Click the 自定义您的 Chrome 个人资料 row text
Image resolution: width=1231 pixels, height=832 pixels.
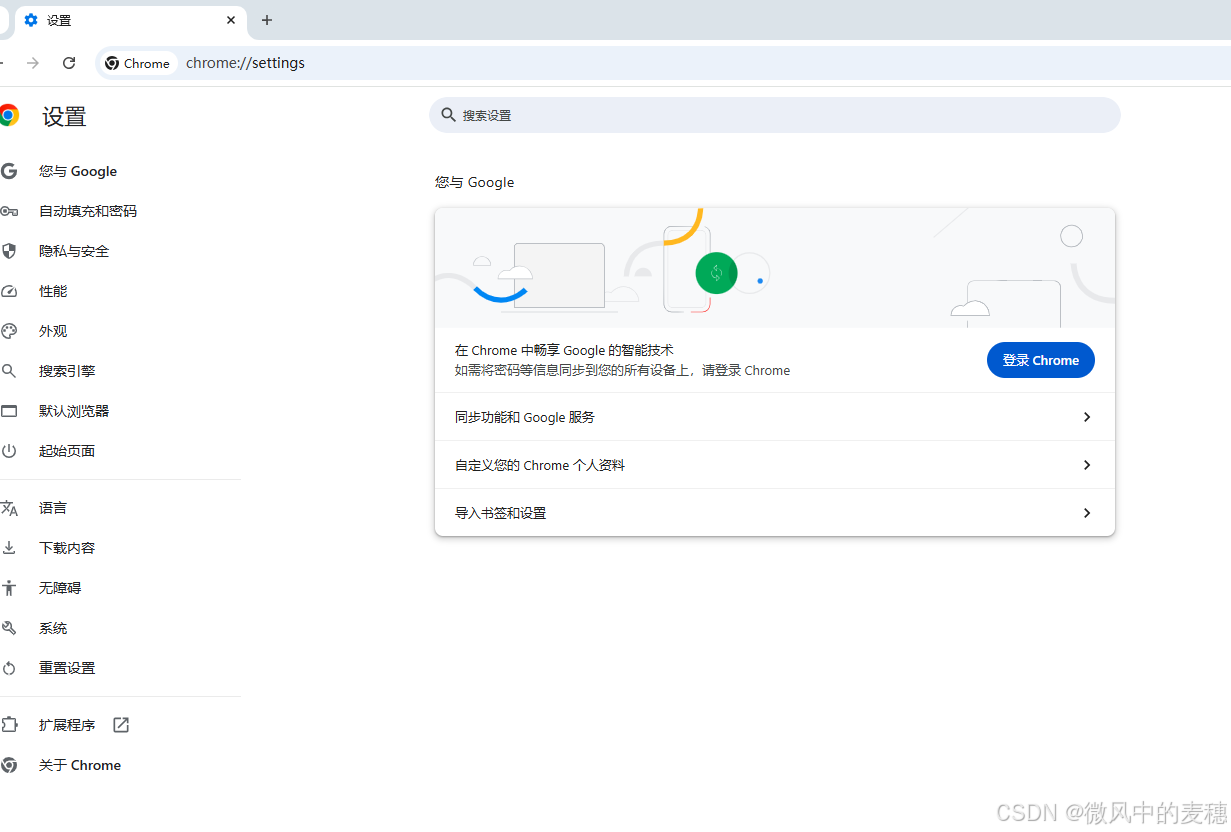pos(540,465)
